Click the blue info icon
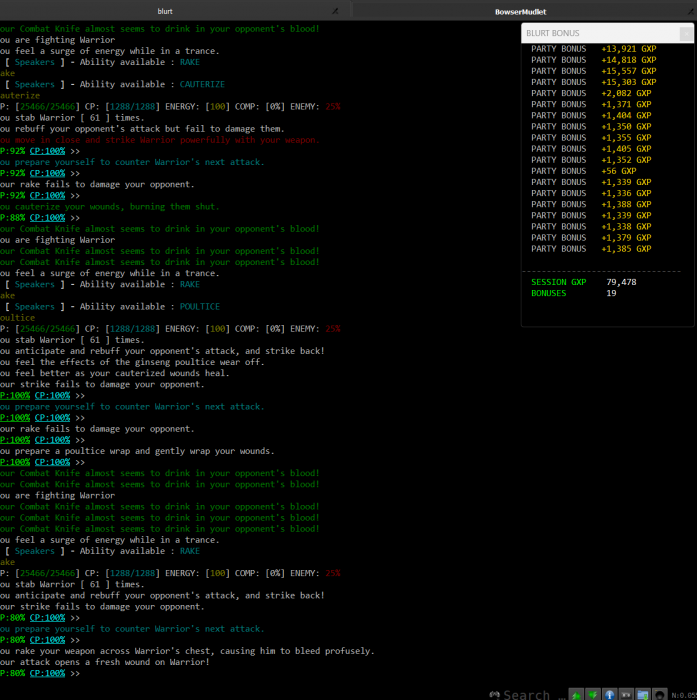 coord(610,695)
